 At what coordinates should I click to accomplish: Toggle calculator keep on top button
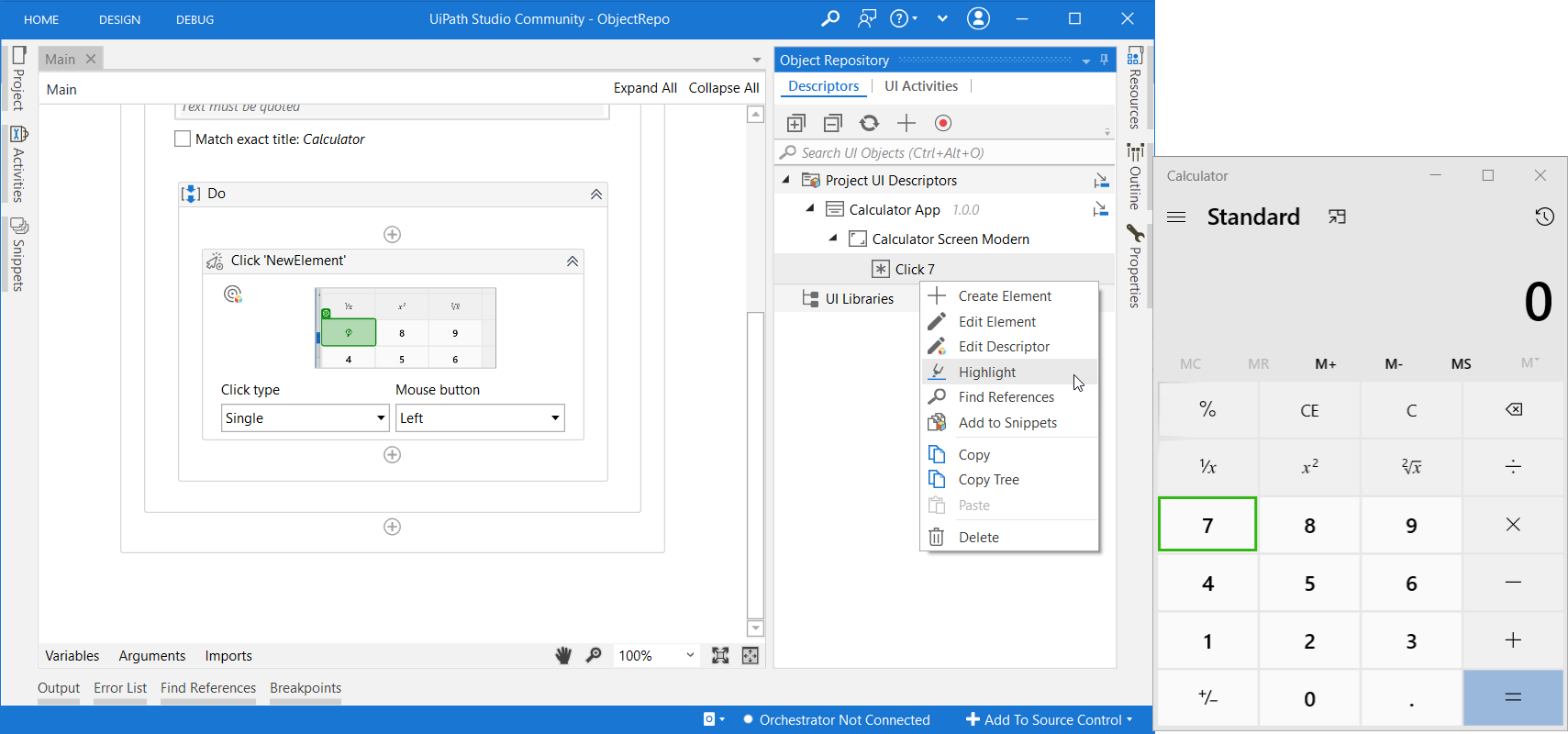[x=1337, y=217]
